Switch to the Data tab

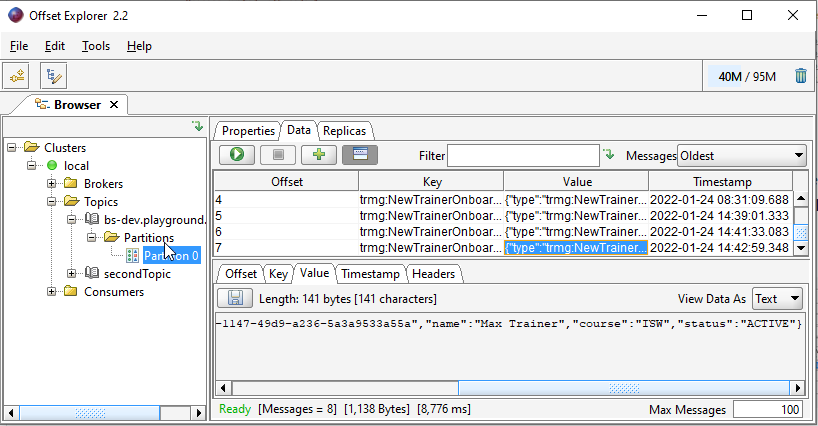[299, 130]
